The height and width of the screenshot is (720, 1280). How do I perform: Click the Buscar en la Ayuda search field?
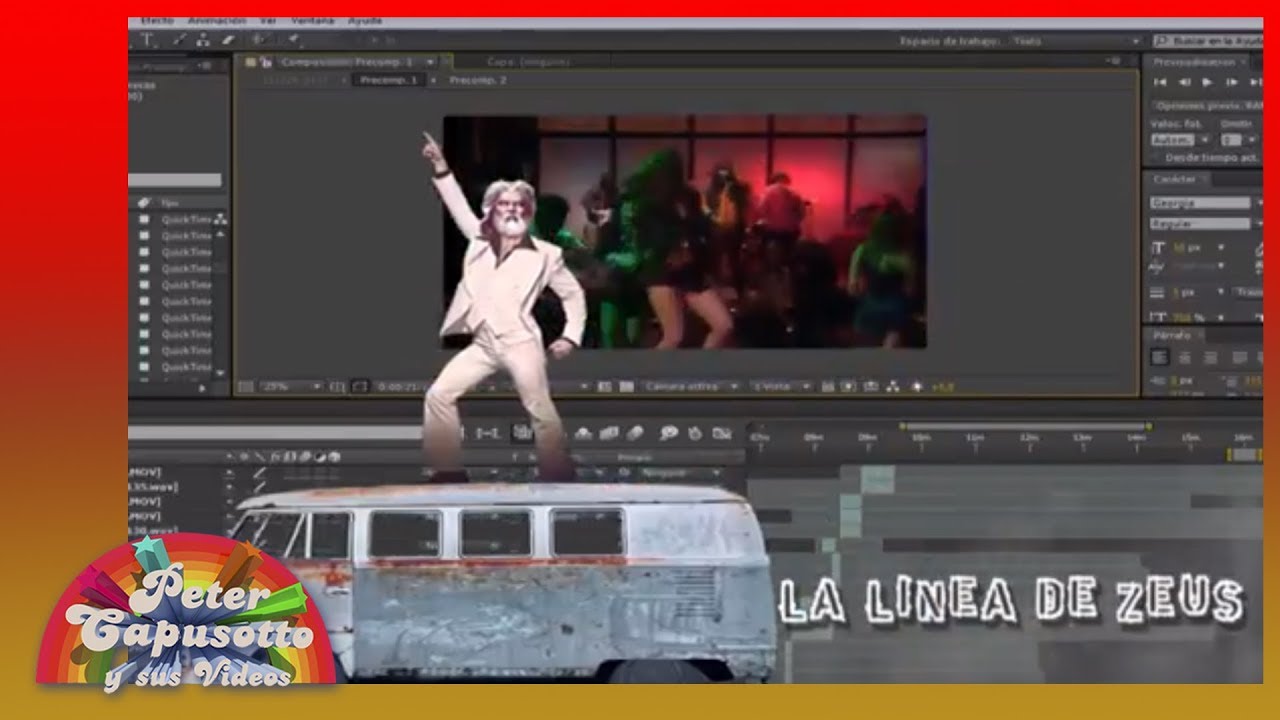point(1210,41)
